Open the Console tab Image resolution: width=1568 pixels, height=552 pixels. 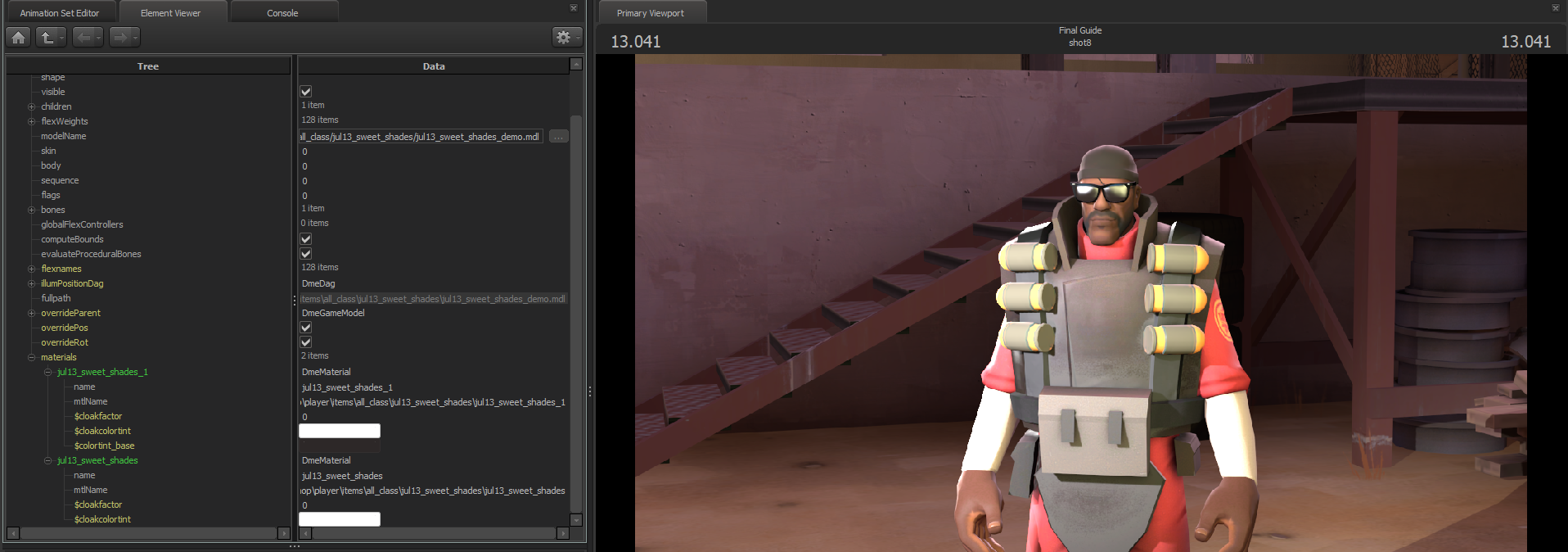point(282,12)
